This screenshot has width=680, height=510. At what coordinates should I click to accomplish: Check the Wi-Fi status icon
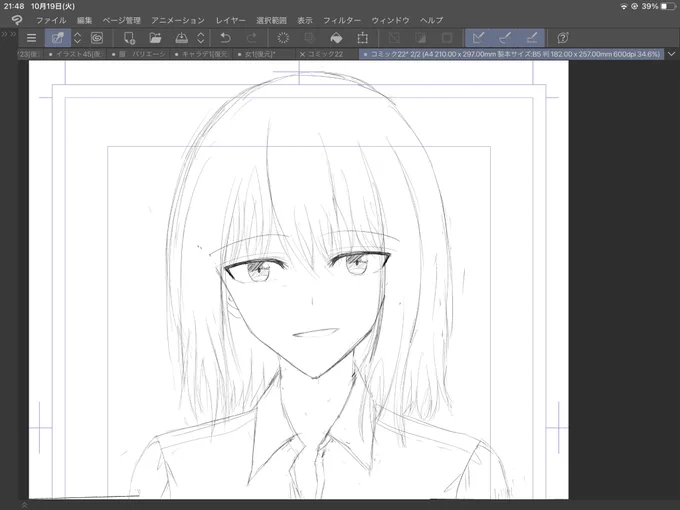click(624, 7)
